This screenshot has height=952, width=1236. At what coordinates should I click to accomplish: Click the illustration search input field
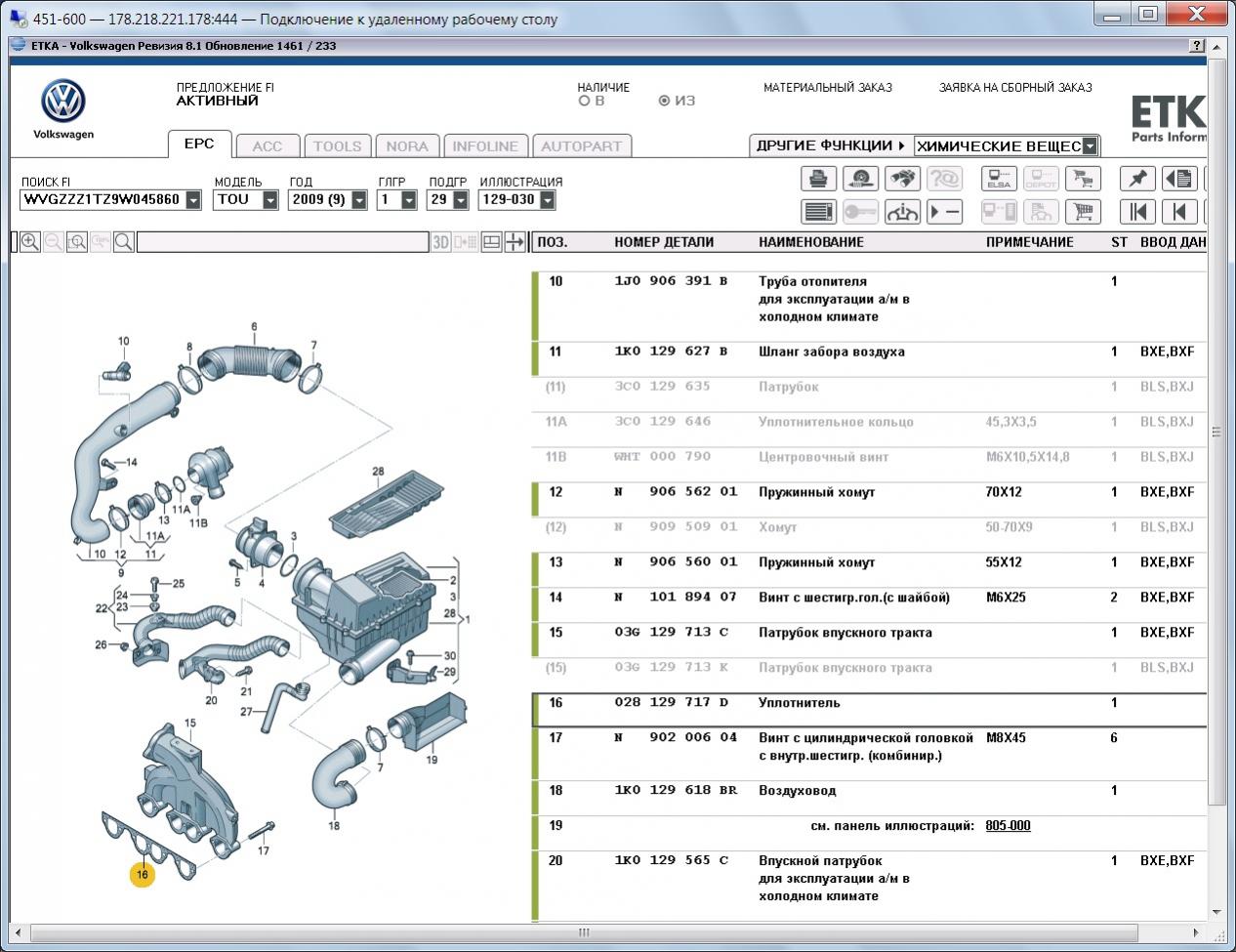point(283,242)
